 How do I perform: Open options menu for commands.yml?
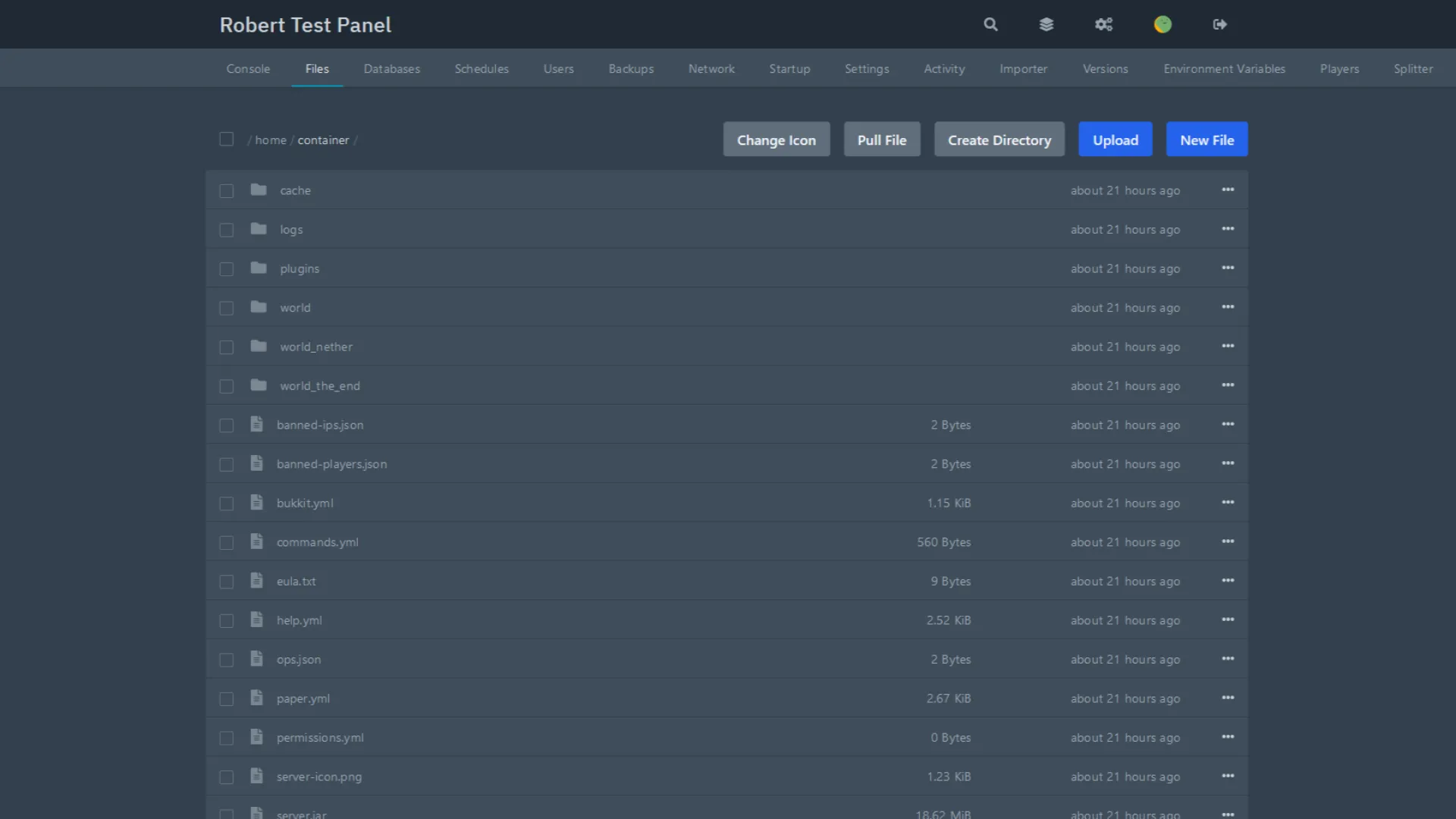pos(1228,541)
